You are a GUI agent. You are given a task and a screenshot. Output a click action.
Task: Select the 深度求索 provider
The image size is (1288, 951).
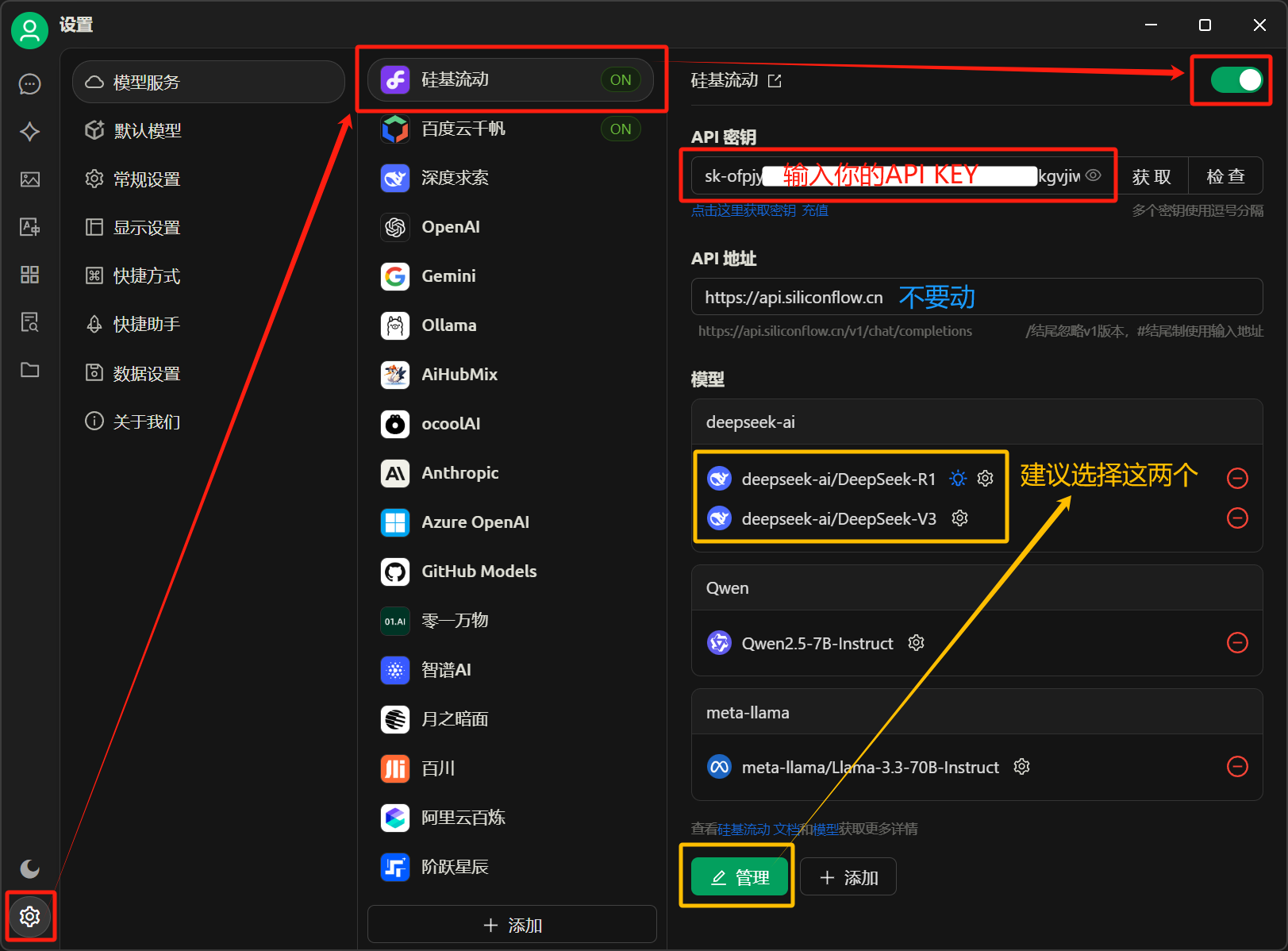(510, 178)
